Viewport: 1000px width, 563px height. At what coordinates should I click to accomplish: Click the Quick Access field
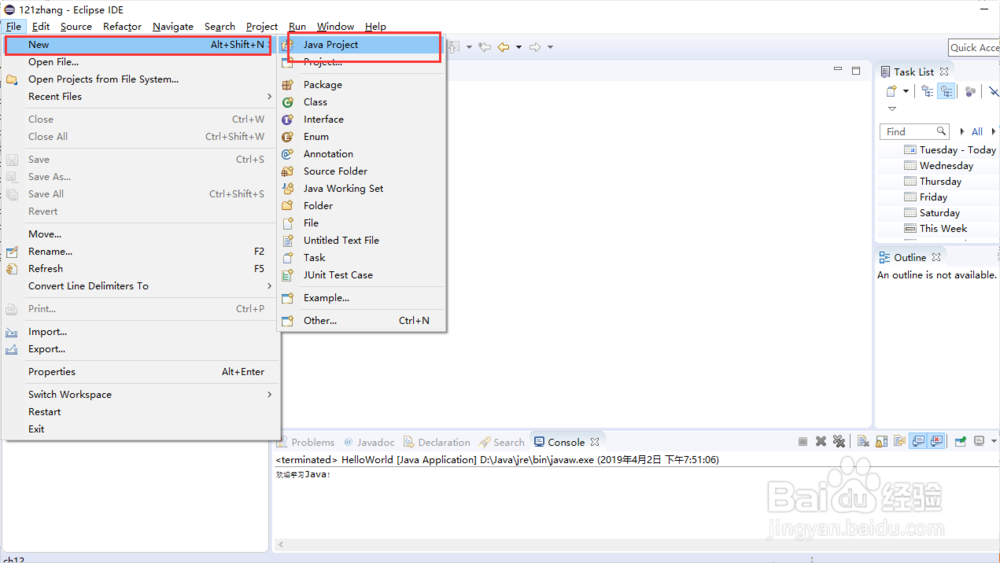[974, 47]
